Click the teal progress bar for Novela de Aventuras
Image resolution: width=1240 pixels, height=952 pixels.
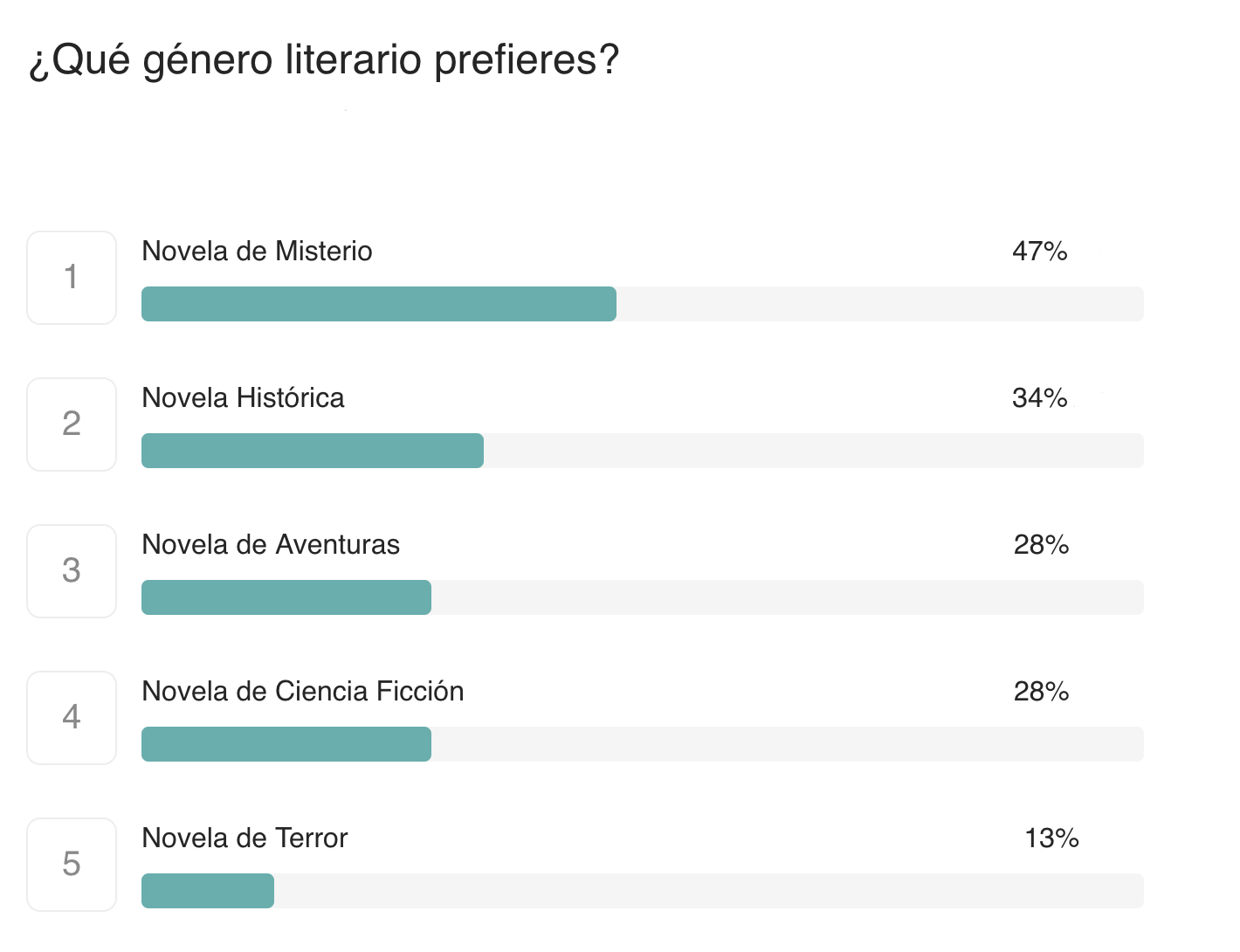pyautogui.click(x=286, y=597)
